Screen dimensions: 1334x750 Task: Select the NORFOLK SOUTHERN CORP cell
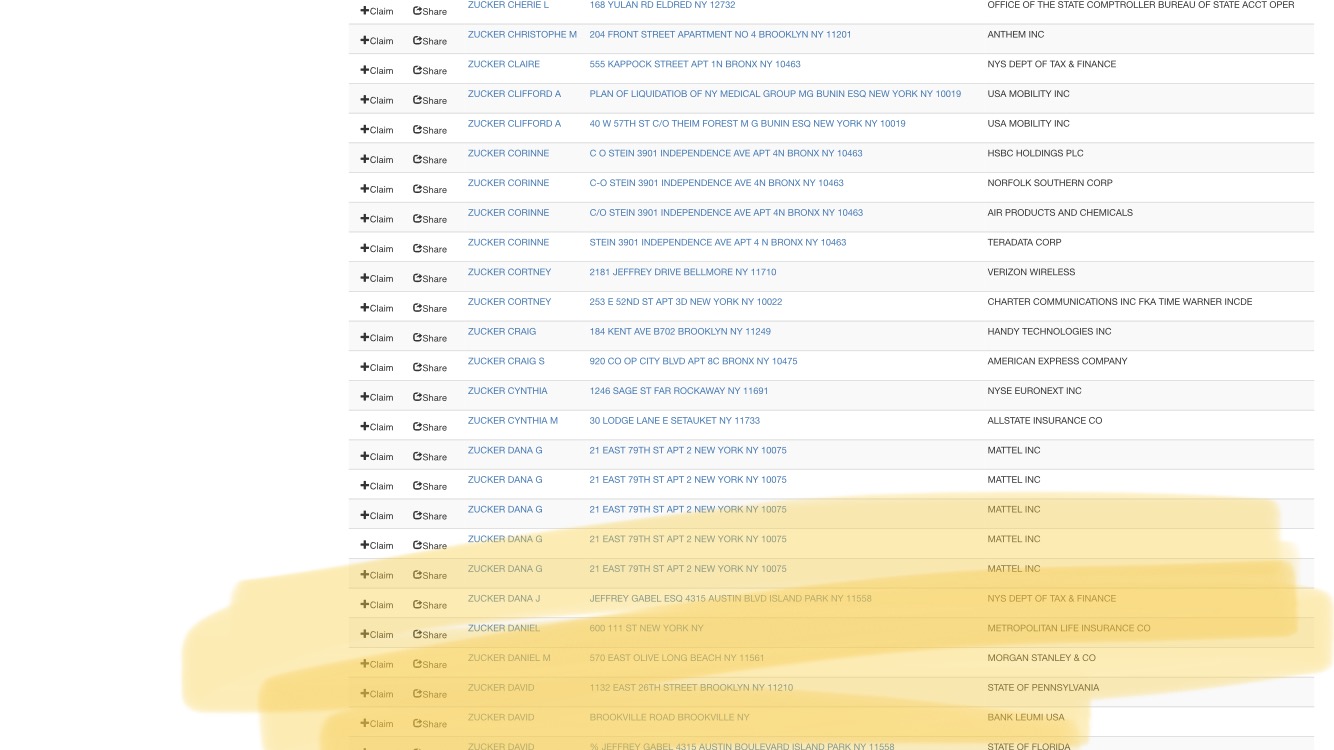point(1050,183)
